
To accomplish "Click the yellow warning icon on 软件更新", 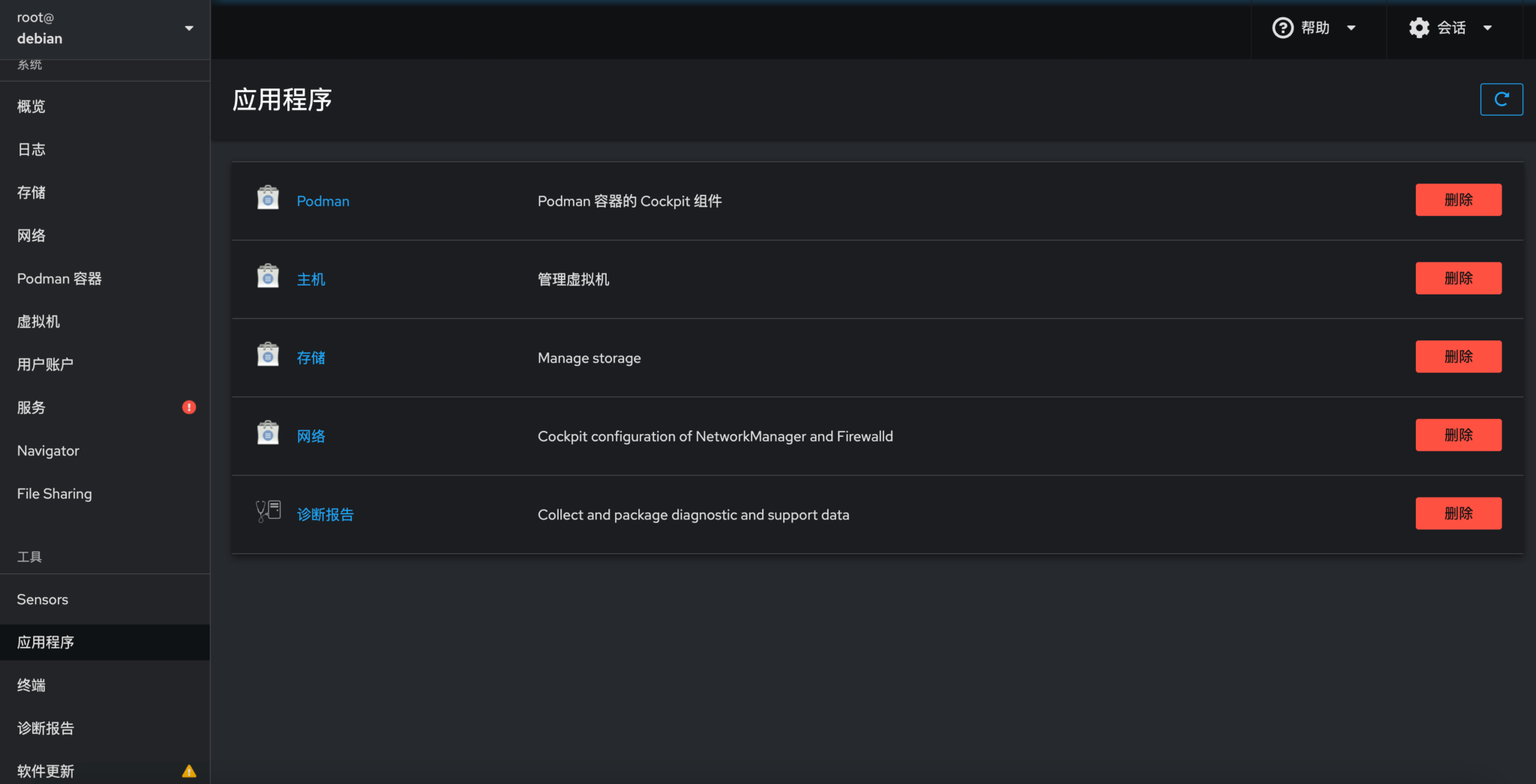I will [189, 771].
